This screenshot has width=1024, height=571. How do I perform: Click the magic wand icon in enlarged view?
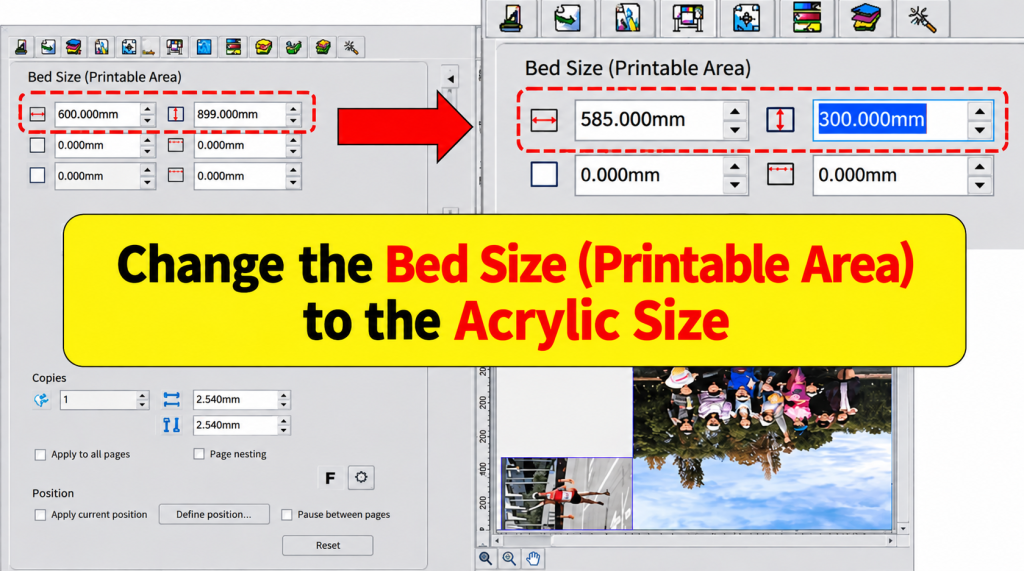click(x=922, y=18)
